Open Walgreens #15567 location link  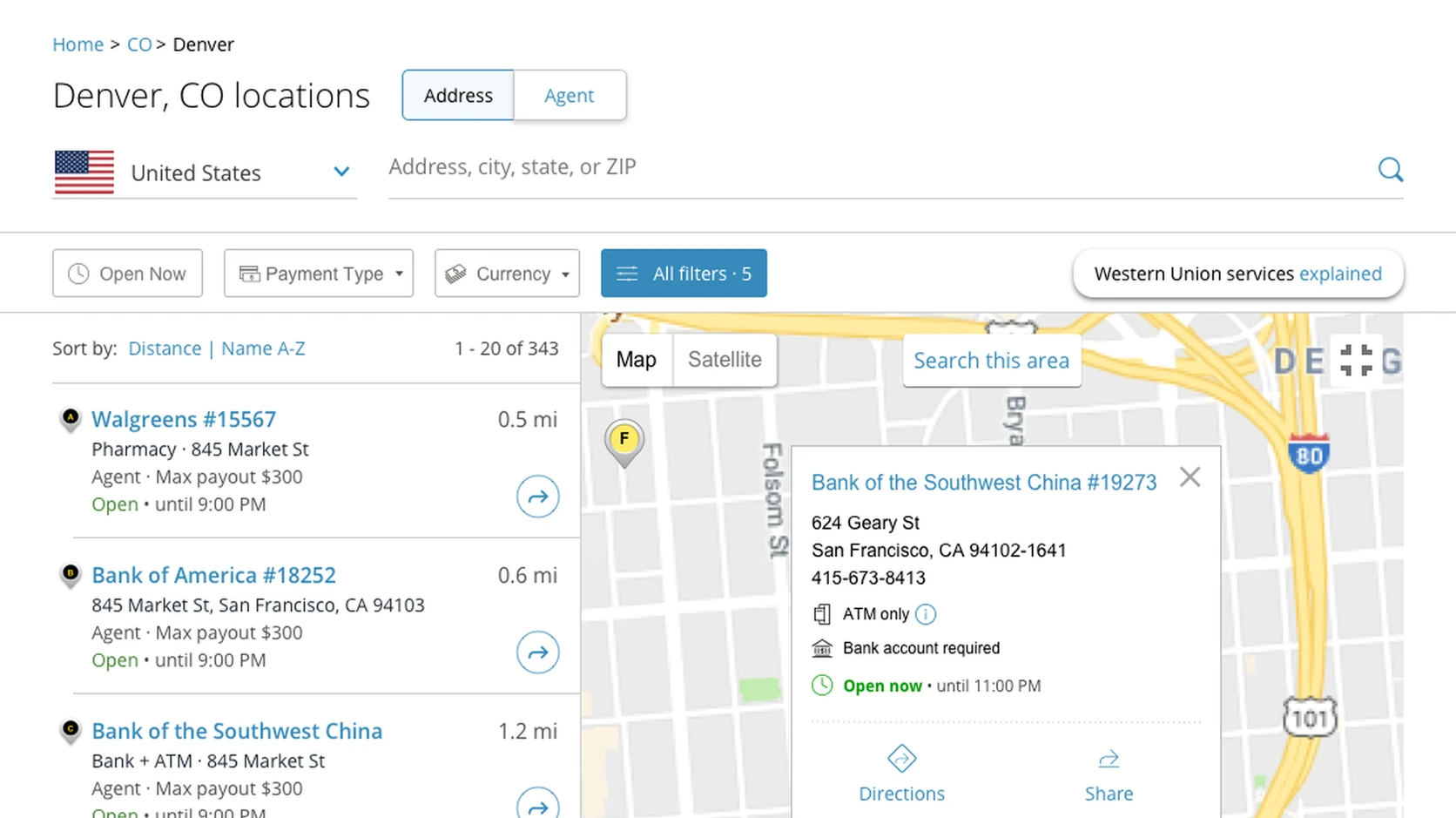(184, 419)
